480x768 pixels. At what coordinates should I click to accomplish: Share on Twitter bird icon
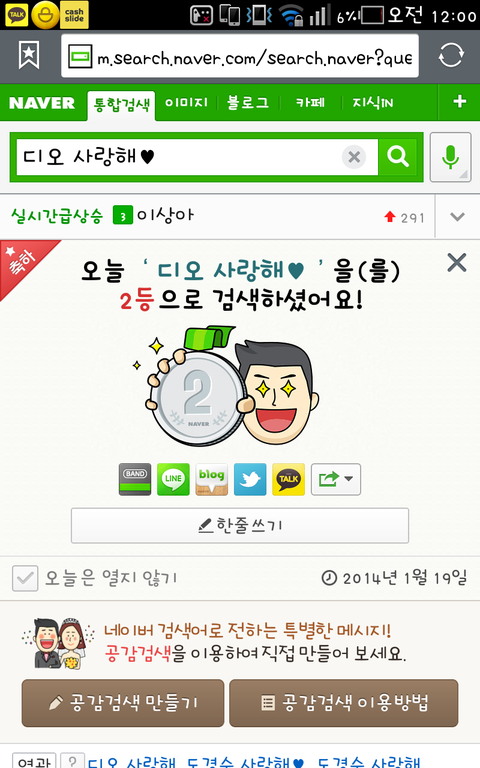click(250, 480)
